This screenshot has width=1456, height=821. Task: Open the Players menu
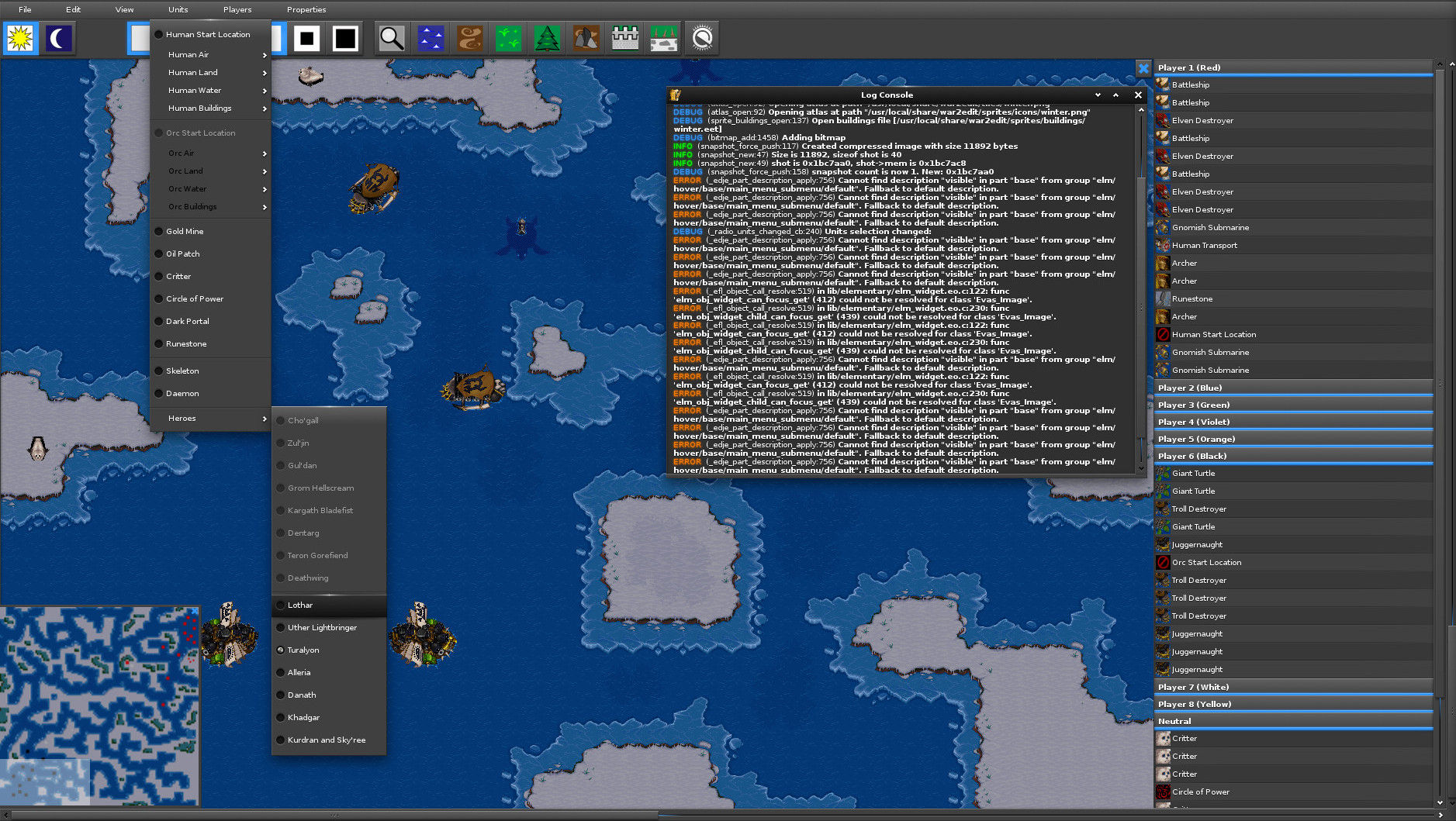click(237, 9)
